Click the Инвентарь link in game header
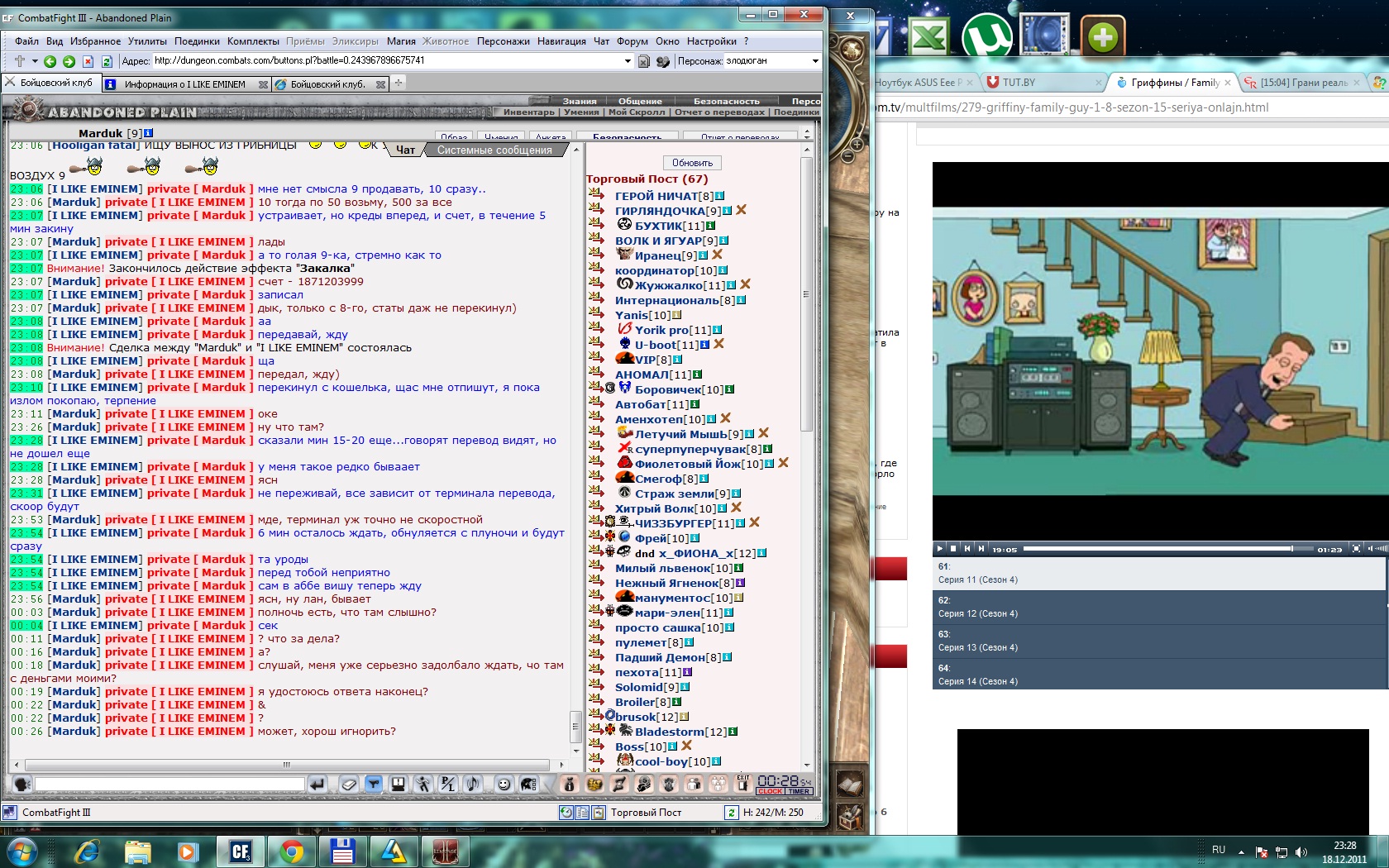Image resolution: width=1389 pixels, height=868 pixels. coord(529,112)
